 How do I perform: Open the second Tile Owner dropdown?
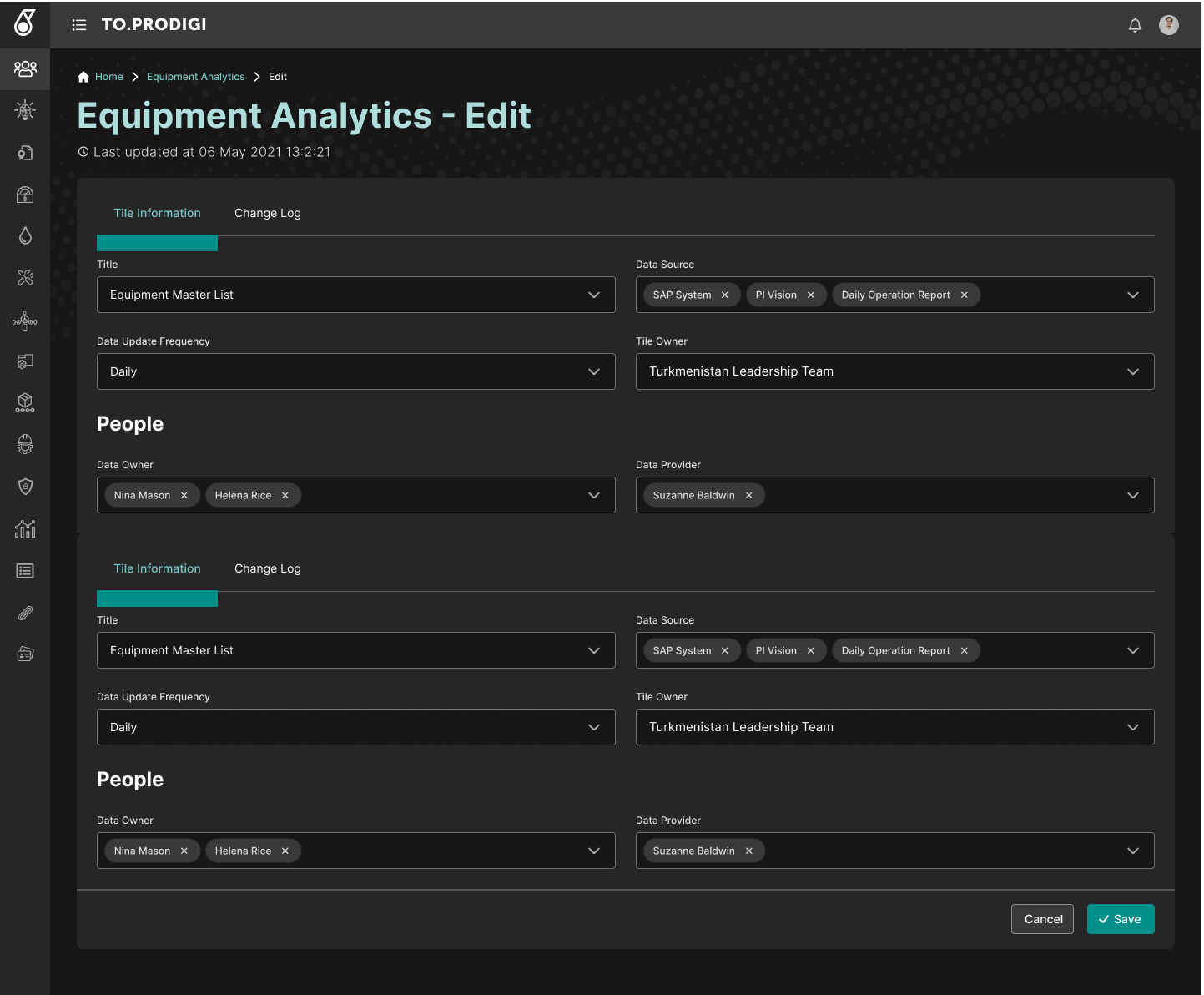(x=1132, y=727)
